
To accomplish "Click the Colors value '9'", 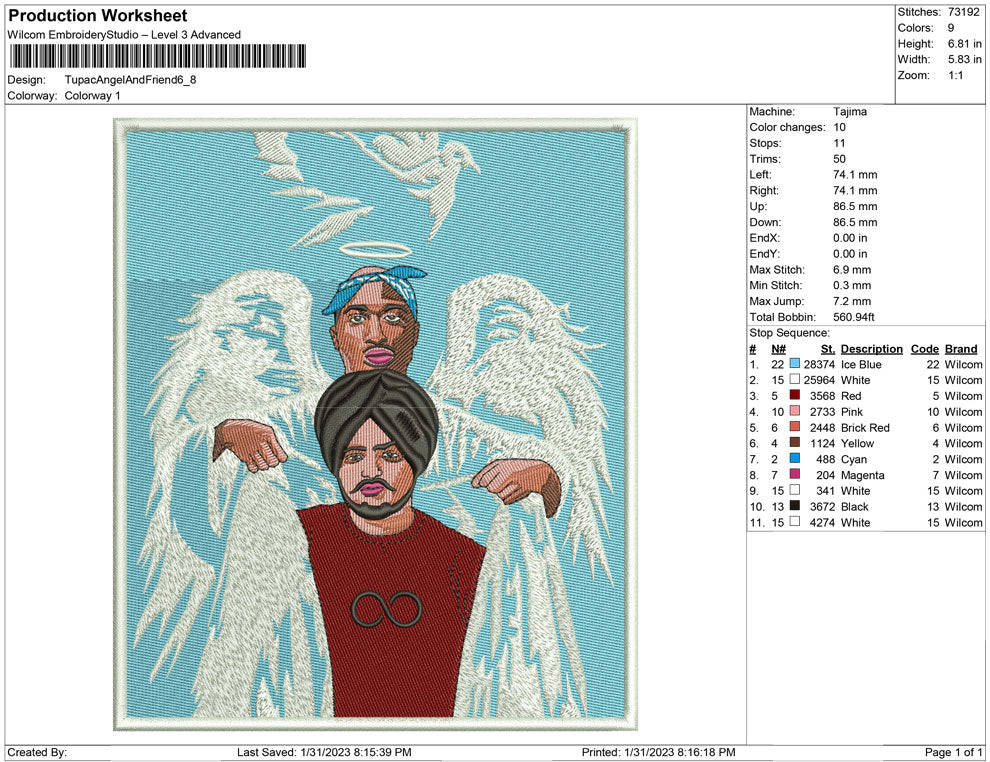I will (951, 28).
